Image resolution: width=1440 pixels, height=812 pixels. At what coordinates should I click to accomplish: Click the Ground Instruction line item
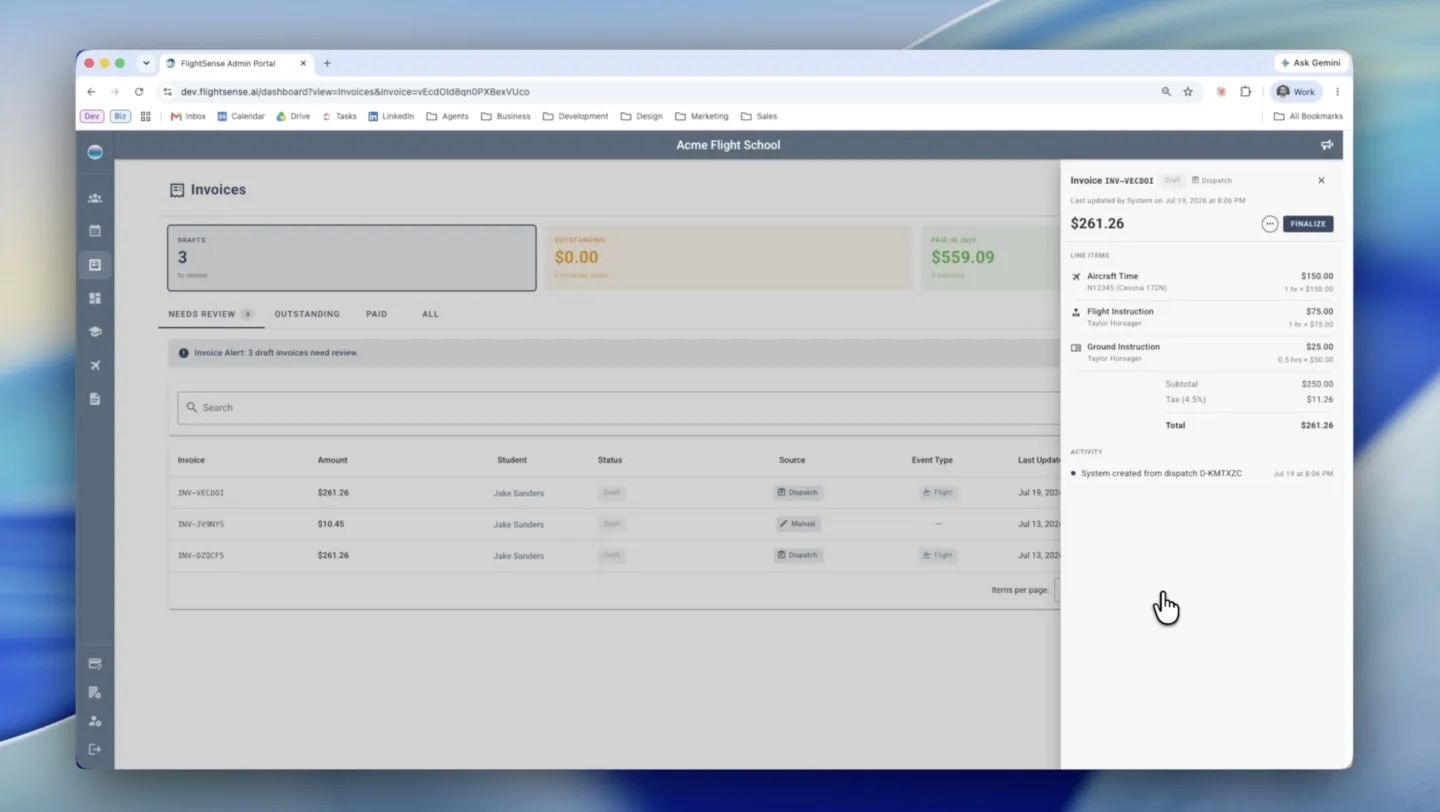(x=1201, y=352)
